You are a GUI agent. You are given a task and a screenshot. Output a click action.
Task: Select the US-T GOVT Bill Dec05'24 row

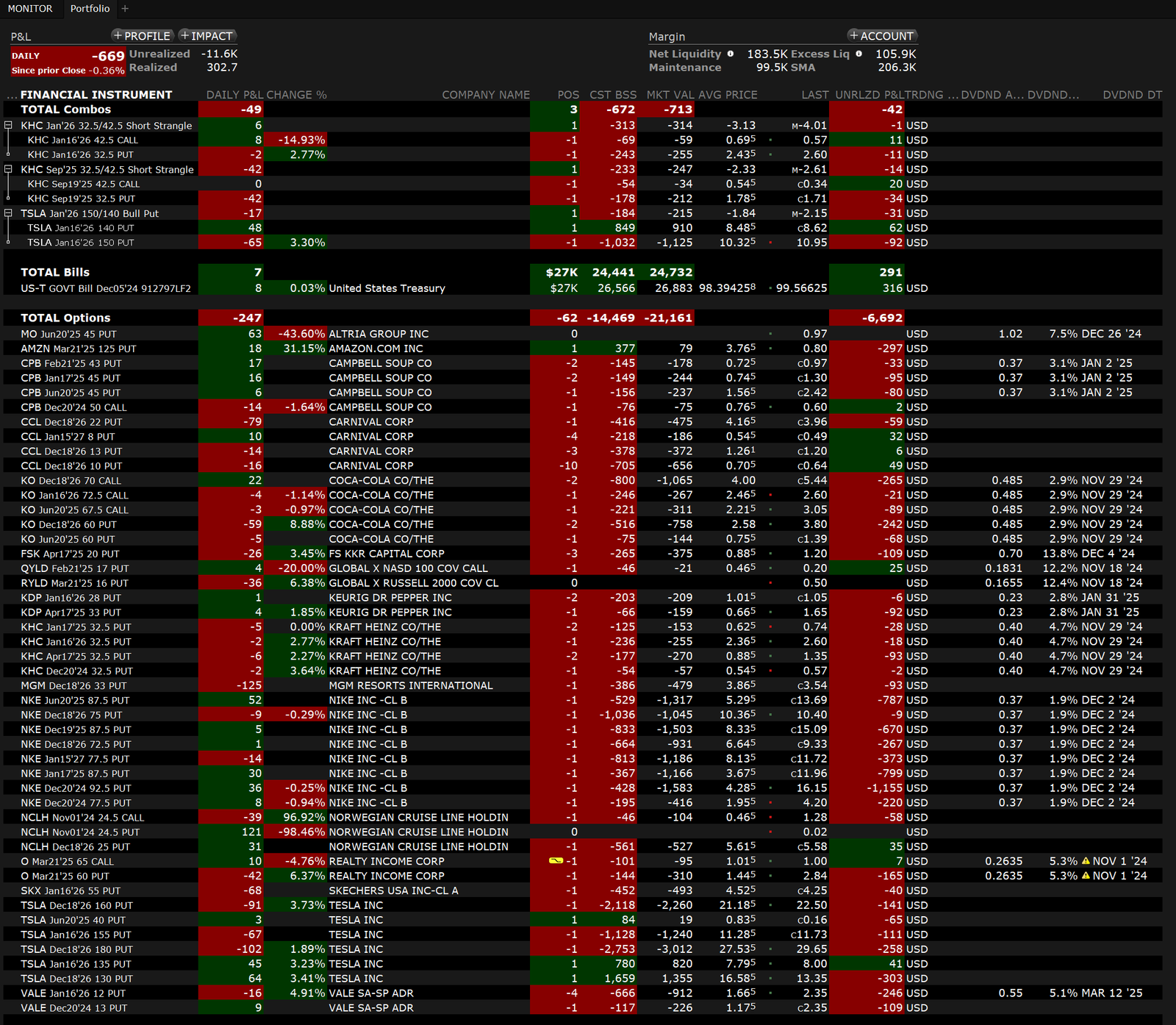[x=106, y=288]
